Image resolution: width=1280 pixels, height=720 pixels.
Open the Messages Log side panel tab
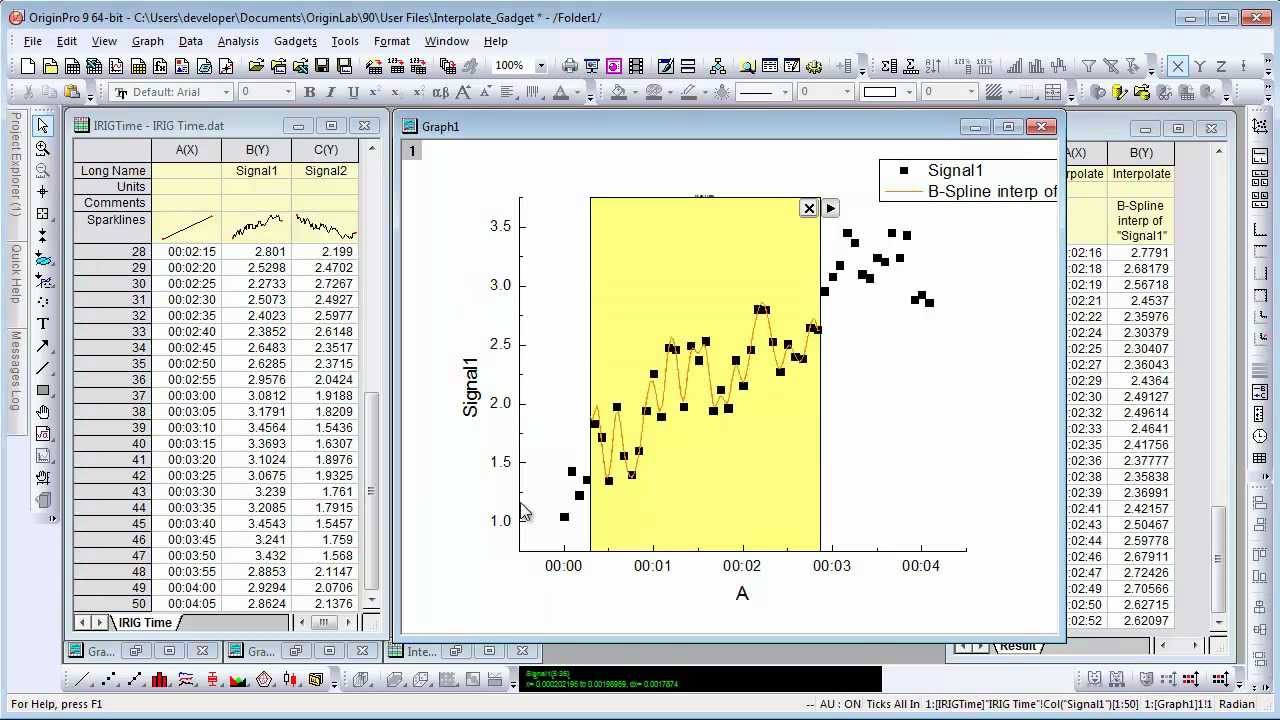15,369
